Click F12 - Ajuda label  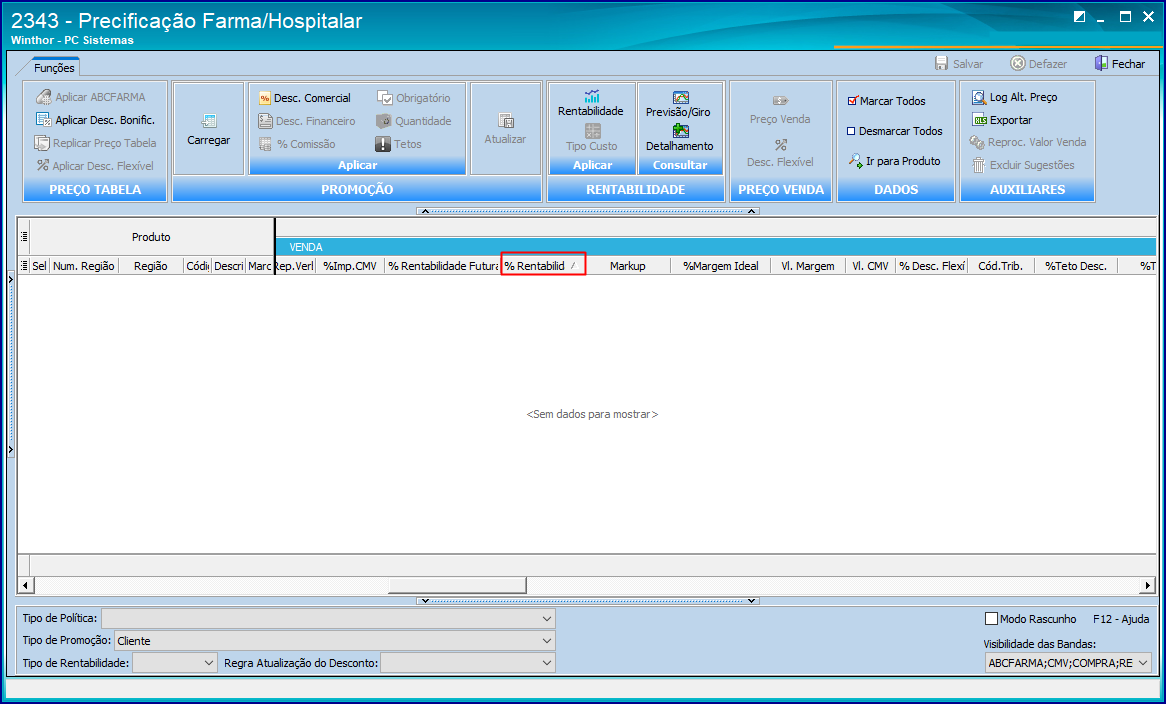[1121, 619]
